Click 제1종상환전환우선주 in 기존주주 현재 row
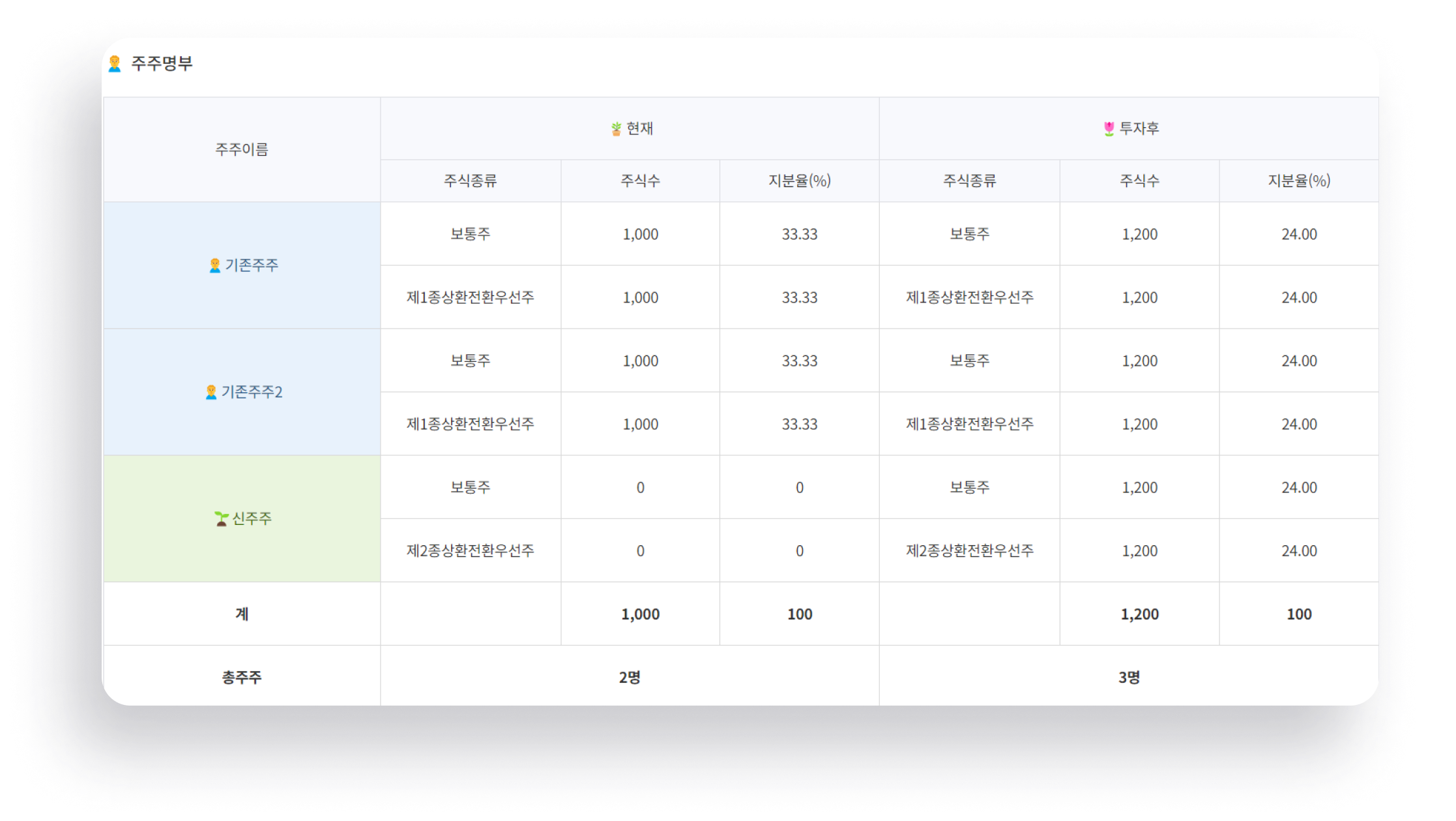Screen dimensions: 1456x821 coord(470,297)
